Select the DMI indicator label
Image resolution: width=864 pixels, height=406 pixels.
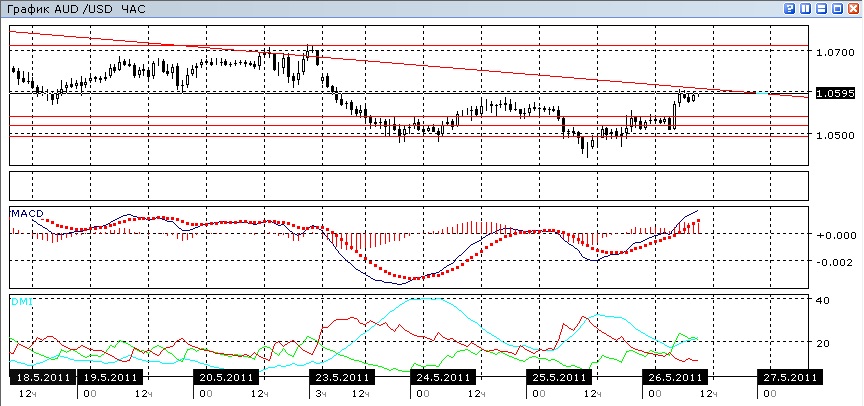(x=21, y=301)
